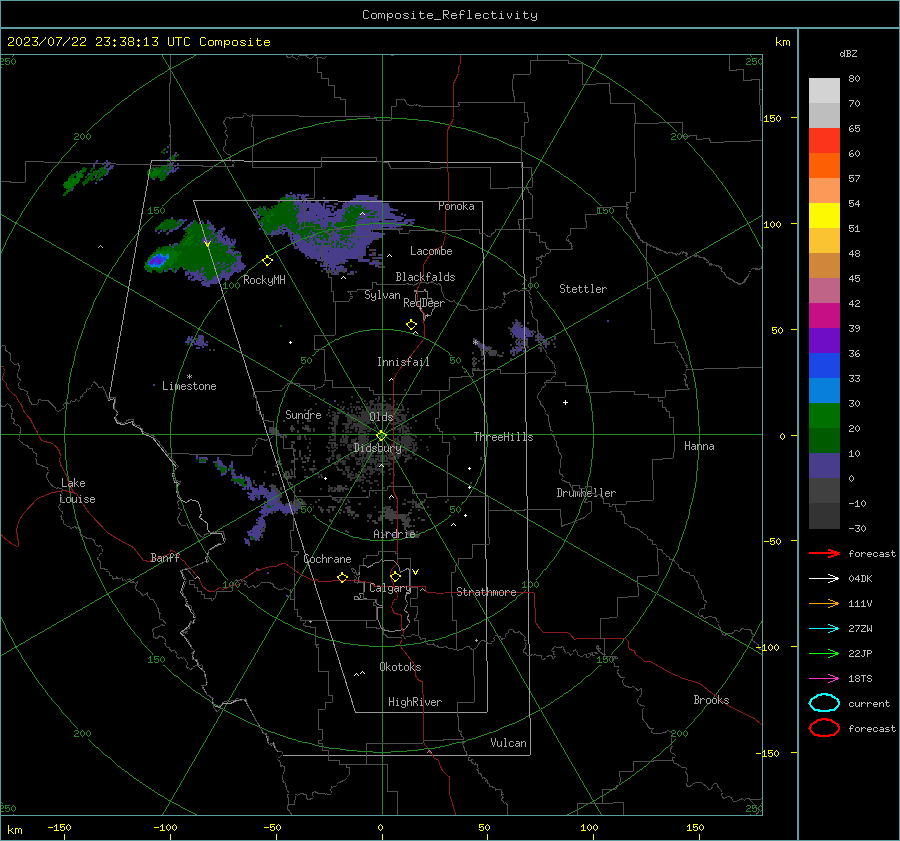Click the Hanna label

[x=699, y=446]
